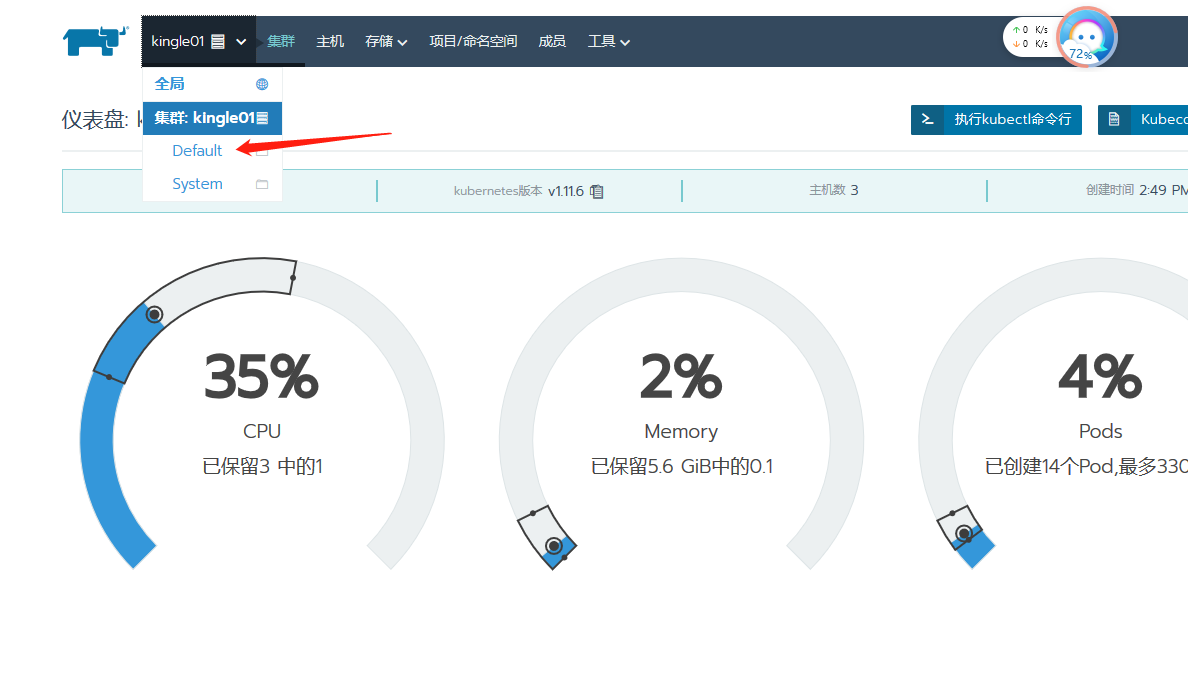Screen dimensions: 1188x681
Task: Click the Memory 2% gauge
Action: (681, 413)
